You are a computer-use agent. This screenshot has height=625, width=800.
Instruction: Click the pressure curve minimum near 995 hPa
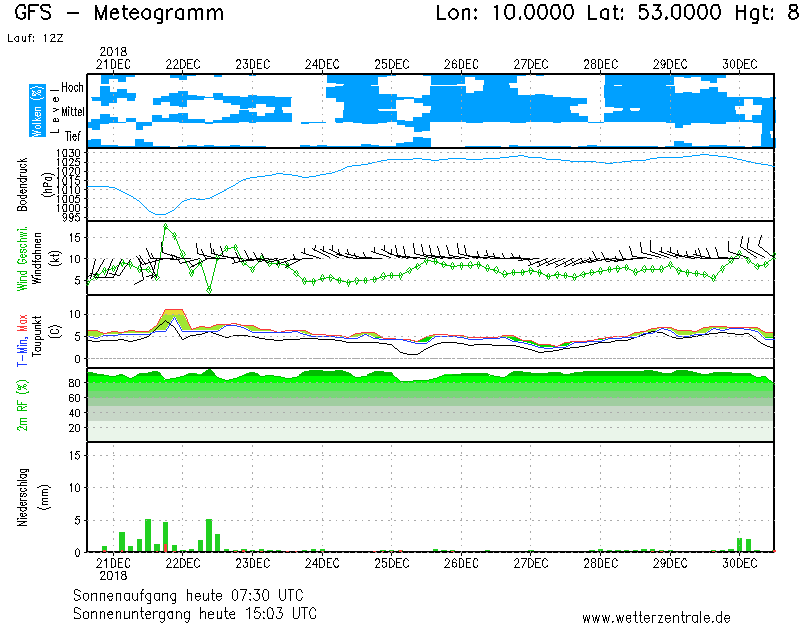(x=159, y=214)
